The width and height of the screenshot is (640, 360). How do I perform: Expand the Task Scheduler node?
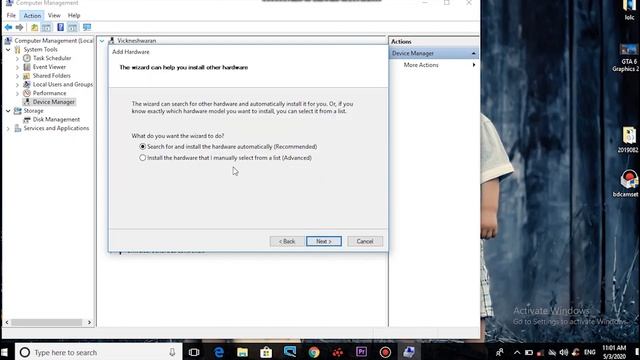tap(17, 58)
